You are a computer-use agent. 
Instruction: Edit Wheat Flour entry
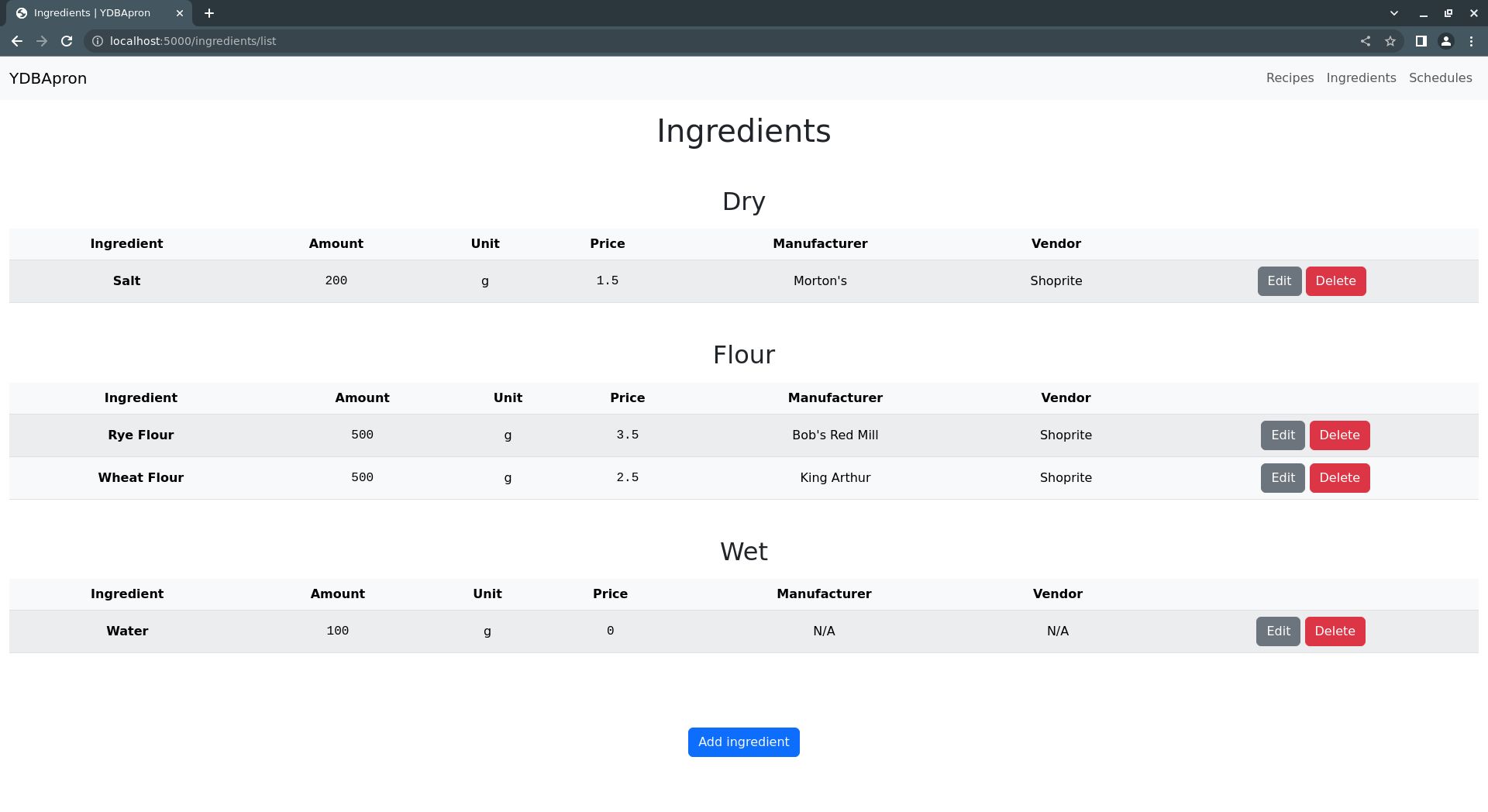(x=1283, y=478)
